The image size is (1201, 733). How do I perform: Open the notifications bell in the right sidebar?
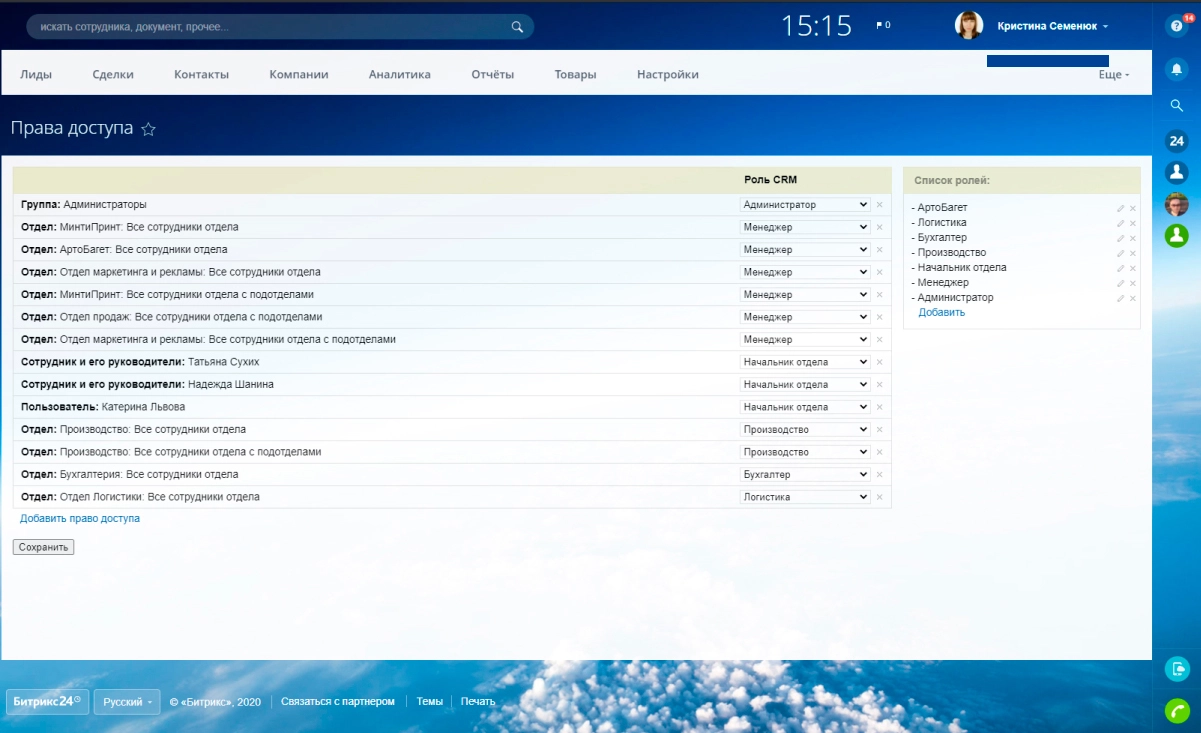[1177, 69]
